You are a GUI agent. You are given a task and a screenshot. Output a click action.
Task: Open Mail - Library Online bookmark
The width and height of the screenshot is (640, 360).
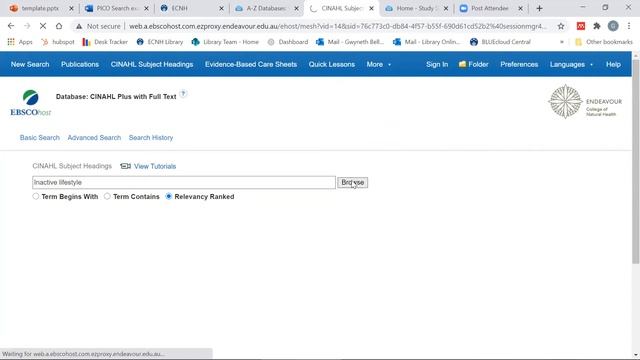[x=427, y=42]
